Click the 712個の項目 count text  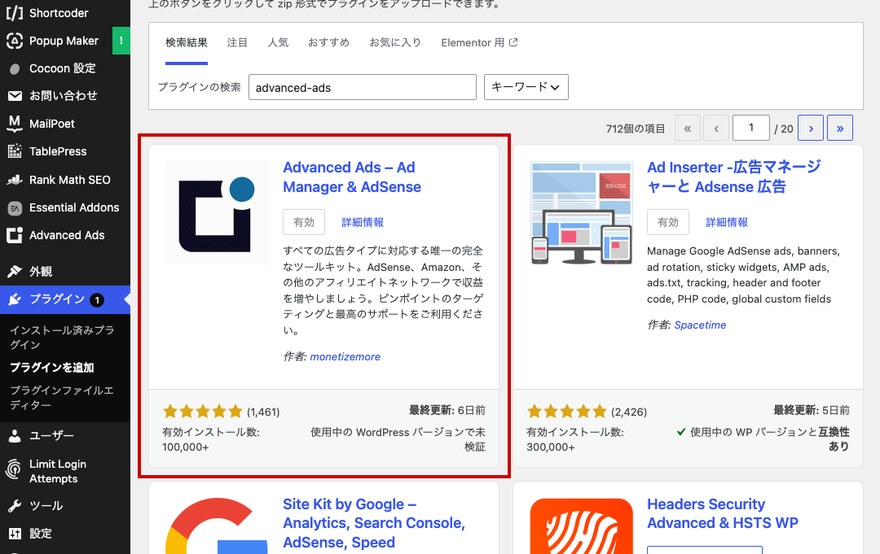tap(635, 129)
